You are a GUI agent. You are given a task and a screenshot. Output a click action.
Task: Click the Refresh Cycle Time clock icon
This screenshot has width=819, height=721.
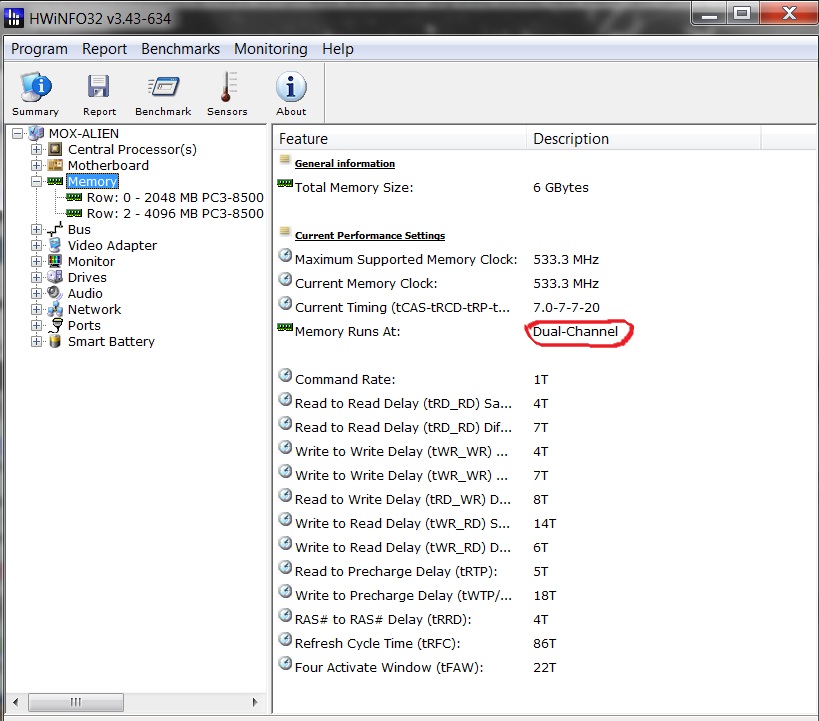285,639
